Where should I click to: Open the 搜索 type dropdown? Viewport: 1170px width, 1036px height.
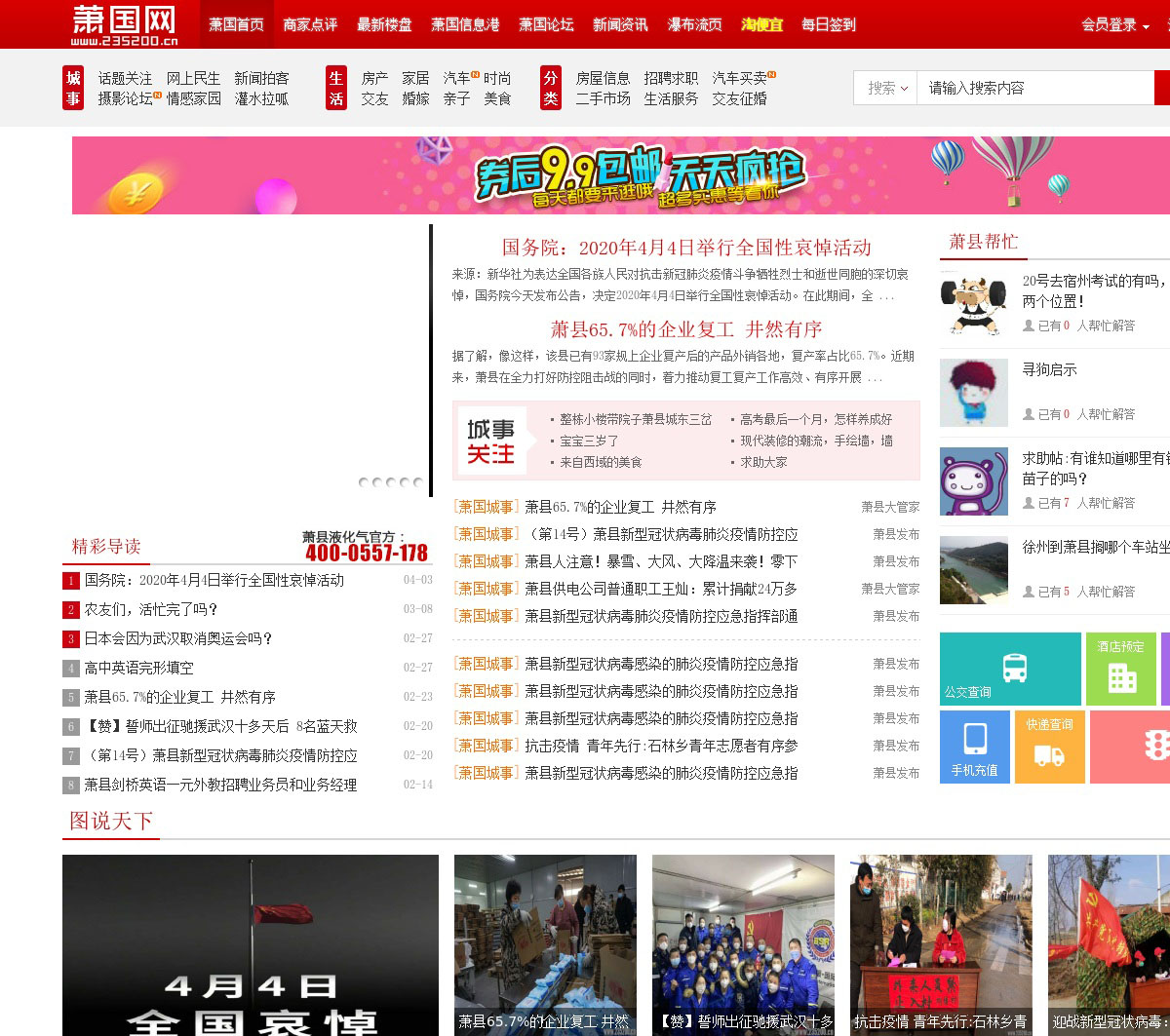pos(886,88)
